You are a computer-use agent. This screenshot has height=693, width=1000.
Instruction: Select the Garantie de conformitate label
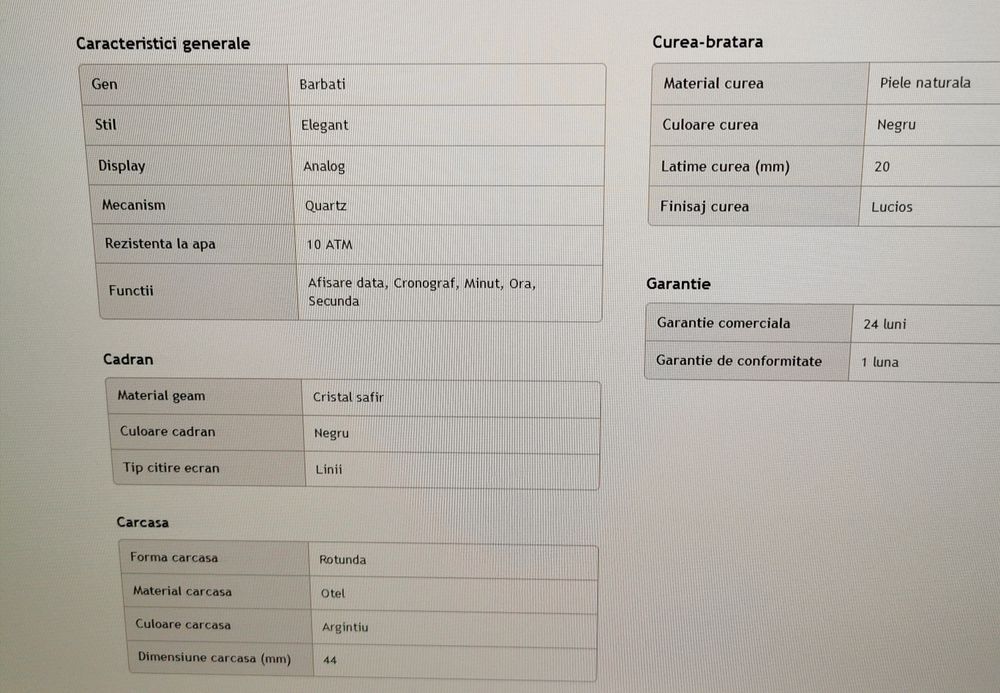[739, 361]
